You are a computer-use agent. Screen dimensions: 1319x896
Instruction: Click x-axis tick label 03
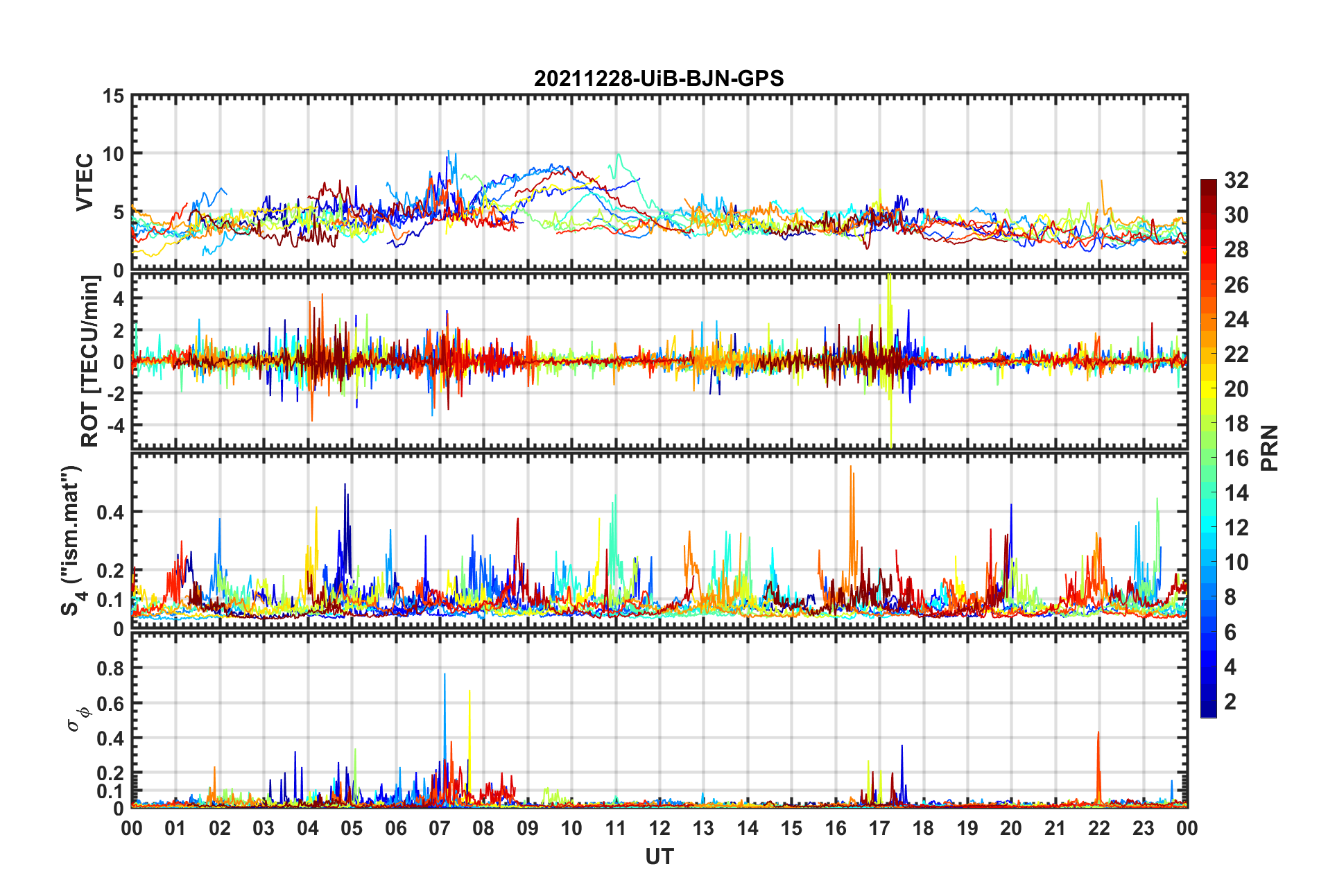click(264, 829)
